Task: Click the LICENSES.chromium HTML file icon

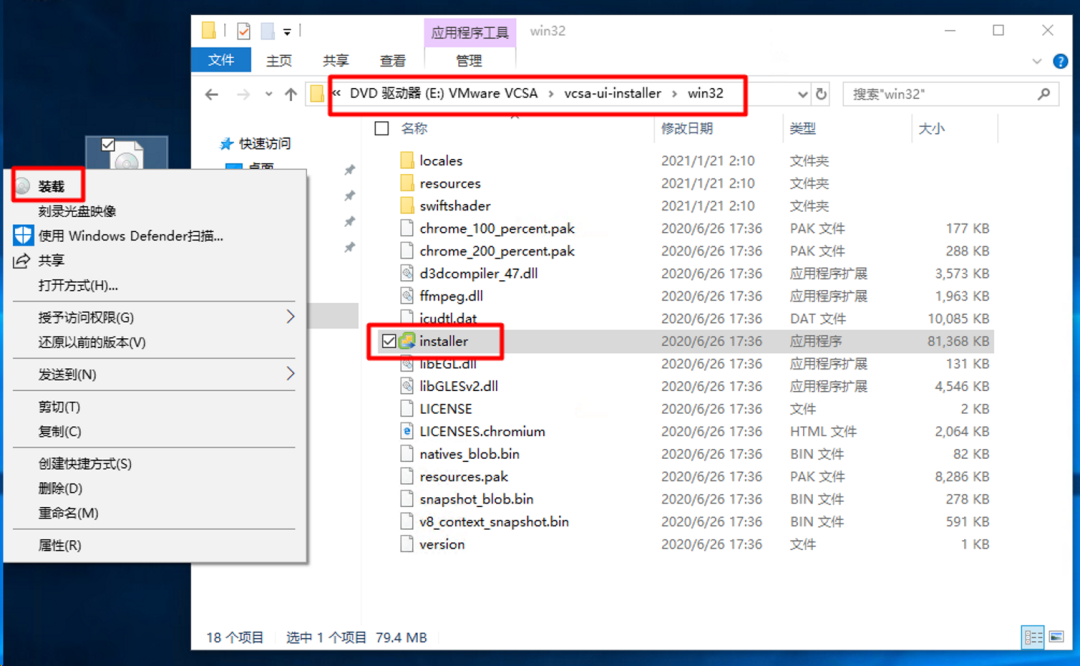Action: 407,431
